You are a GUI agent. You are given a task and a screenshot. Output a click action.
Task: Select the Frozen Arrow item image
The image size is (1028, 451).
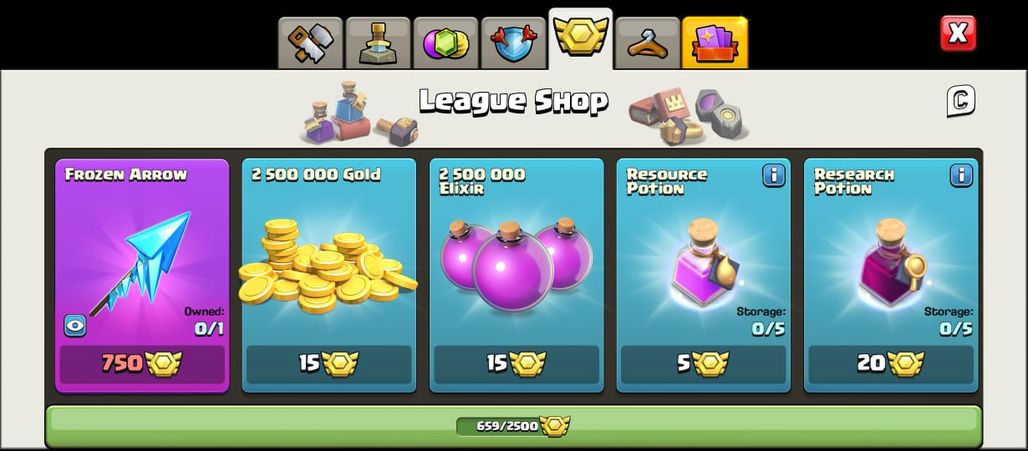[141, 262]
